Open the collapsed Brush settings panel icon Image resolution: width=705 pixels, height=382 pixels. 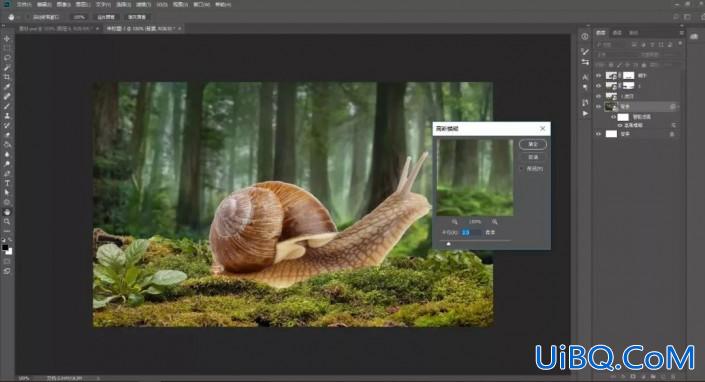pos(585,51)
